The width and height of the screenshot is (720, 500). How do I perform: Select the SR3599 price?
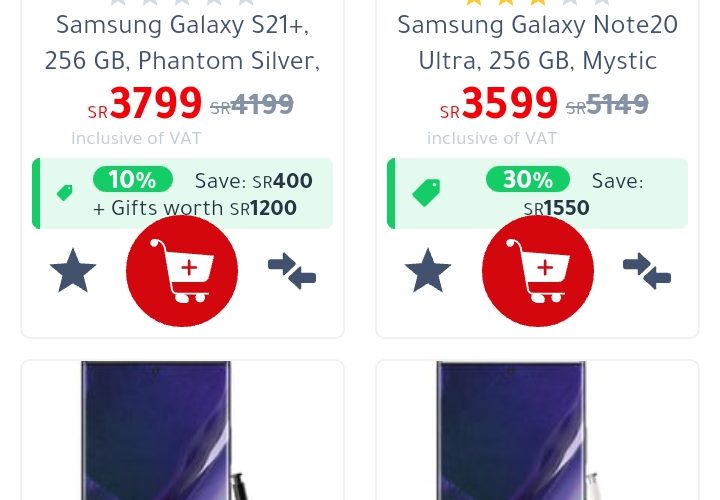click(499, 104)
